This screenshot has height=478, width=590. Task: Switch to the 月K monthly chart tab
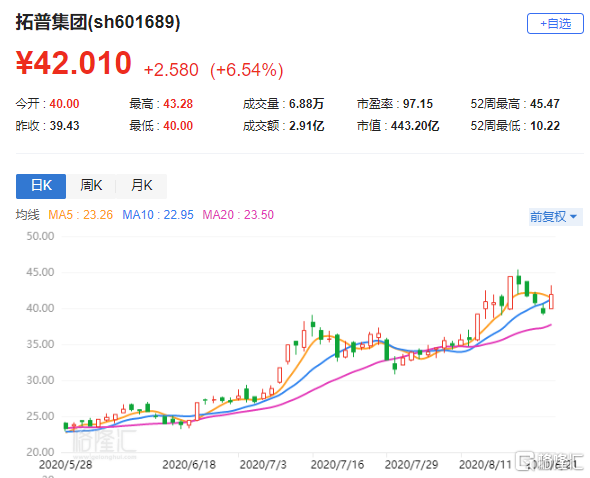(x=141, y=186)
